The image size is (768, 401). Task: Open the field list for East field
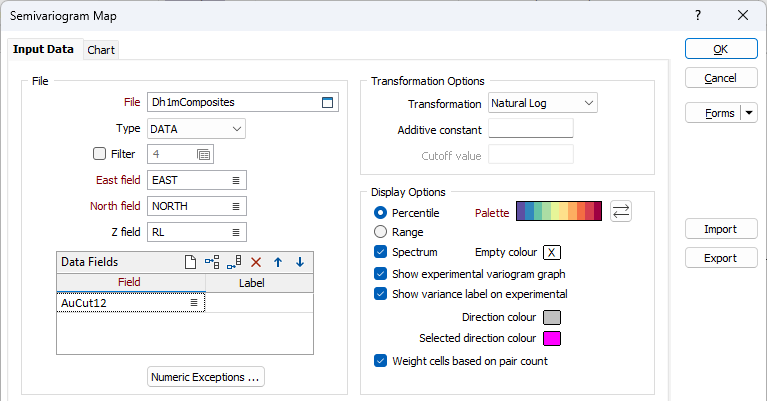coord(236,180)
